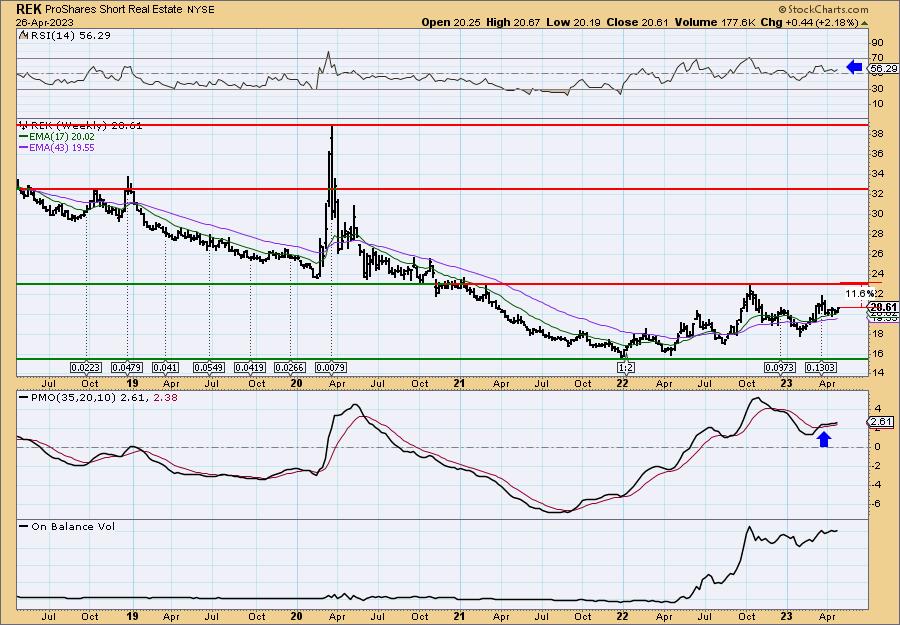
Task: Click the 20.61 price tag on price axis
Action: pos(883,307)
